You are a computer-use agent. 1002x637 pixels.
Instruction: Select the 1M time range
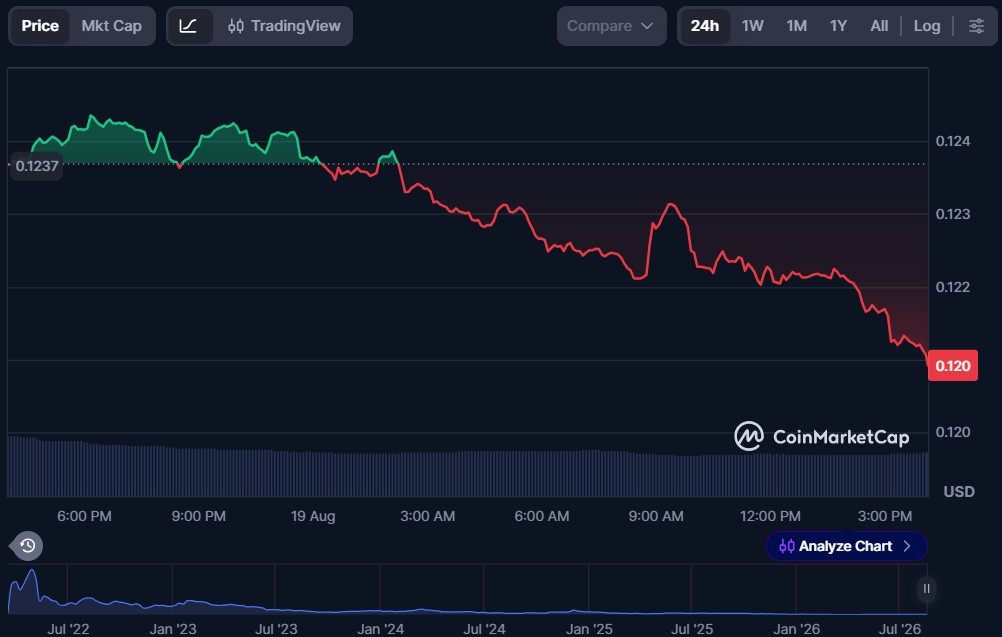pyautogui.click(x=796, y=26)
